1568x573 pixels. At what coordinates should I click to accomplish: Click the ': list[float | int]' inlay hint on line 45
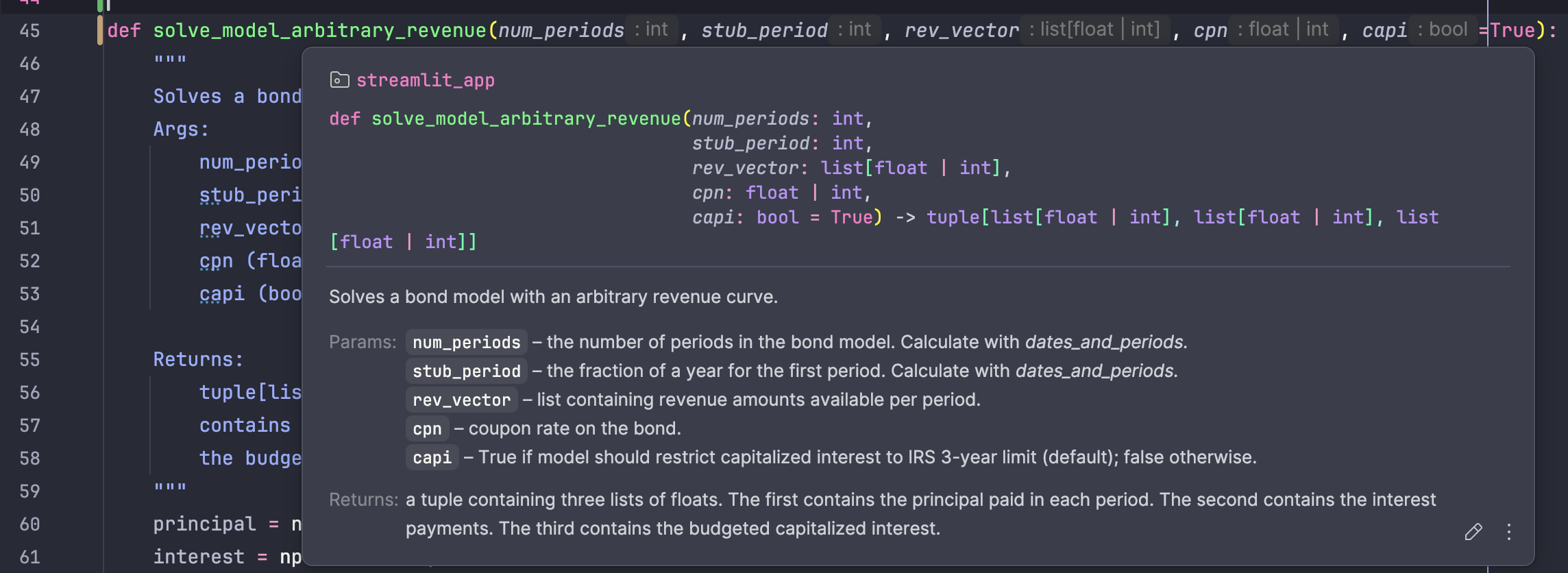pos(1094,29)
